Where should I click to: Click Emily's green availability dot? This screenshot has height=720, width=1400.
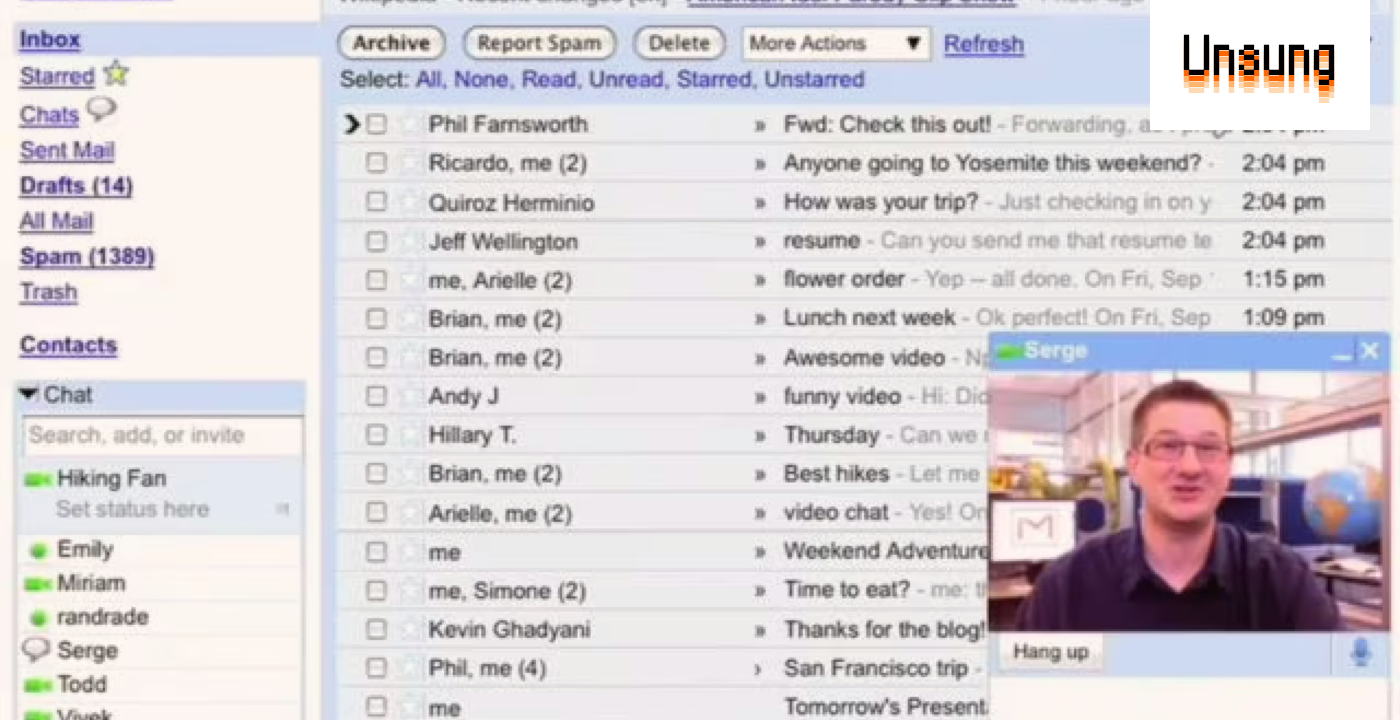coord(39,551)
